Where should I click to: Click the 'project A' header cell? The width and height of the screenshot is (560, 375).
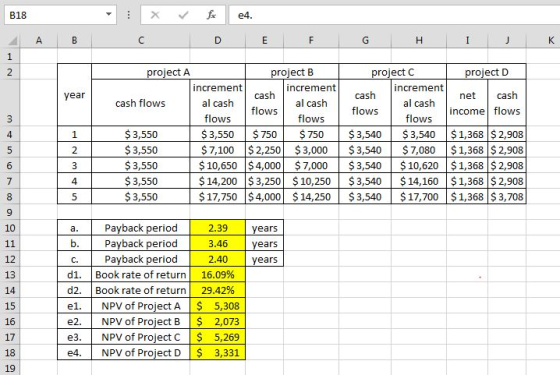pyautogui.click(x=169, y=72)
